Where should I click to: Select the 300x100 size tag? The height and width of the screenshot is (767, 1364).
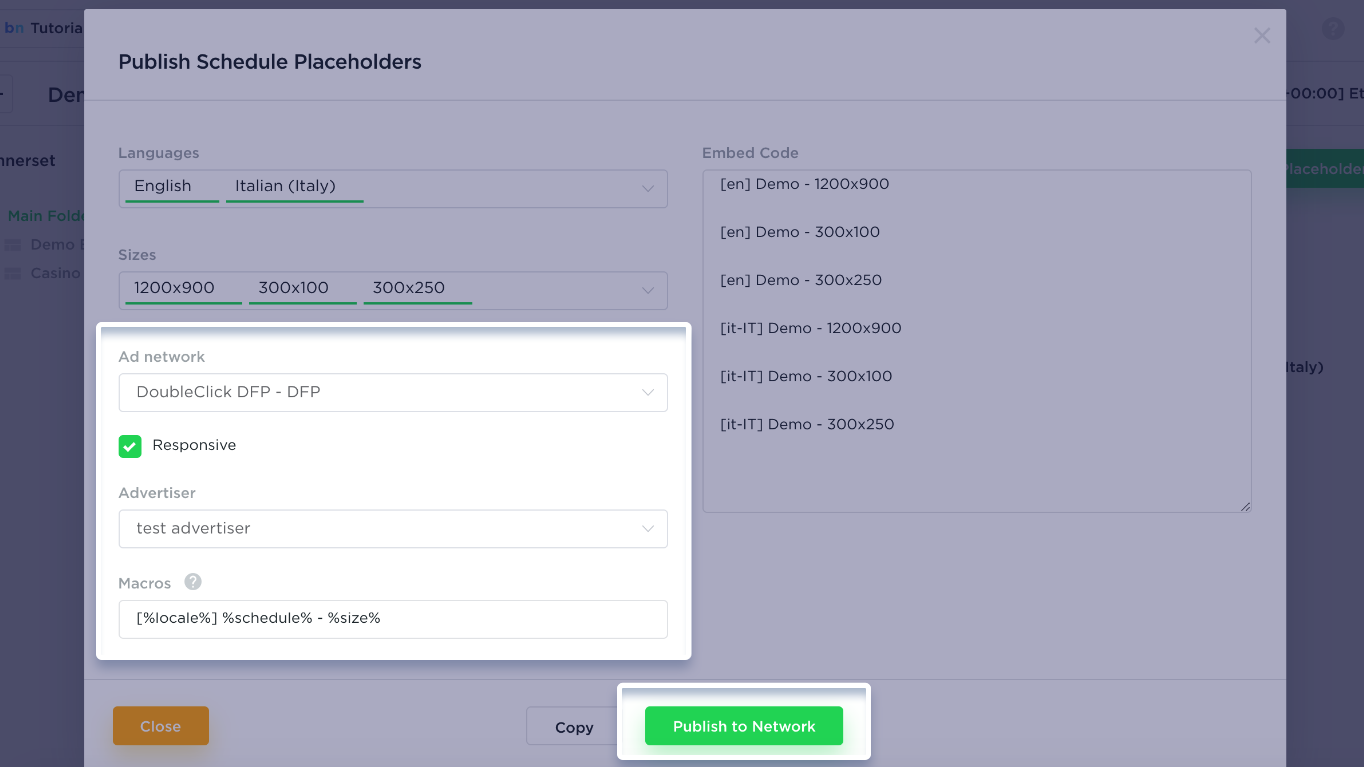point(302,289)
